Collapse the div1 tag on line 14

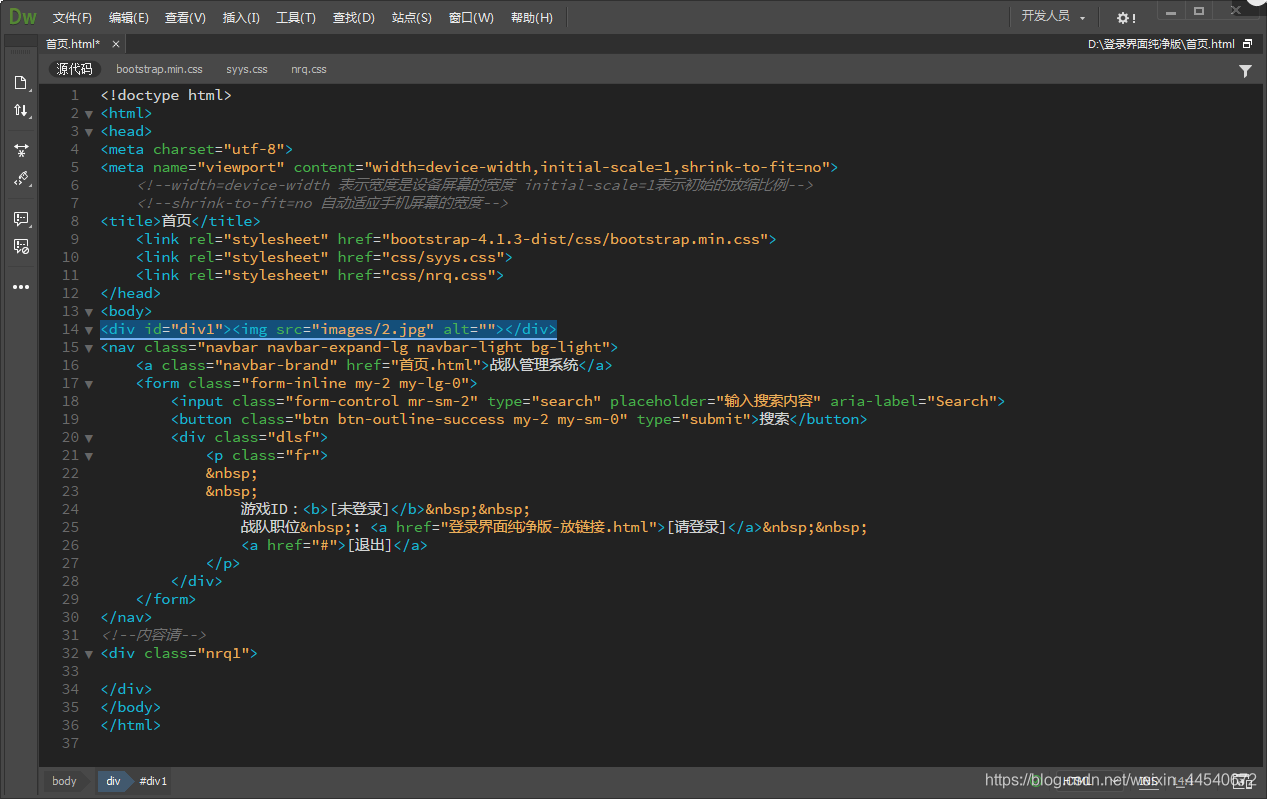[89, 330]
